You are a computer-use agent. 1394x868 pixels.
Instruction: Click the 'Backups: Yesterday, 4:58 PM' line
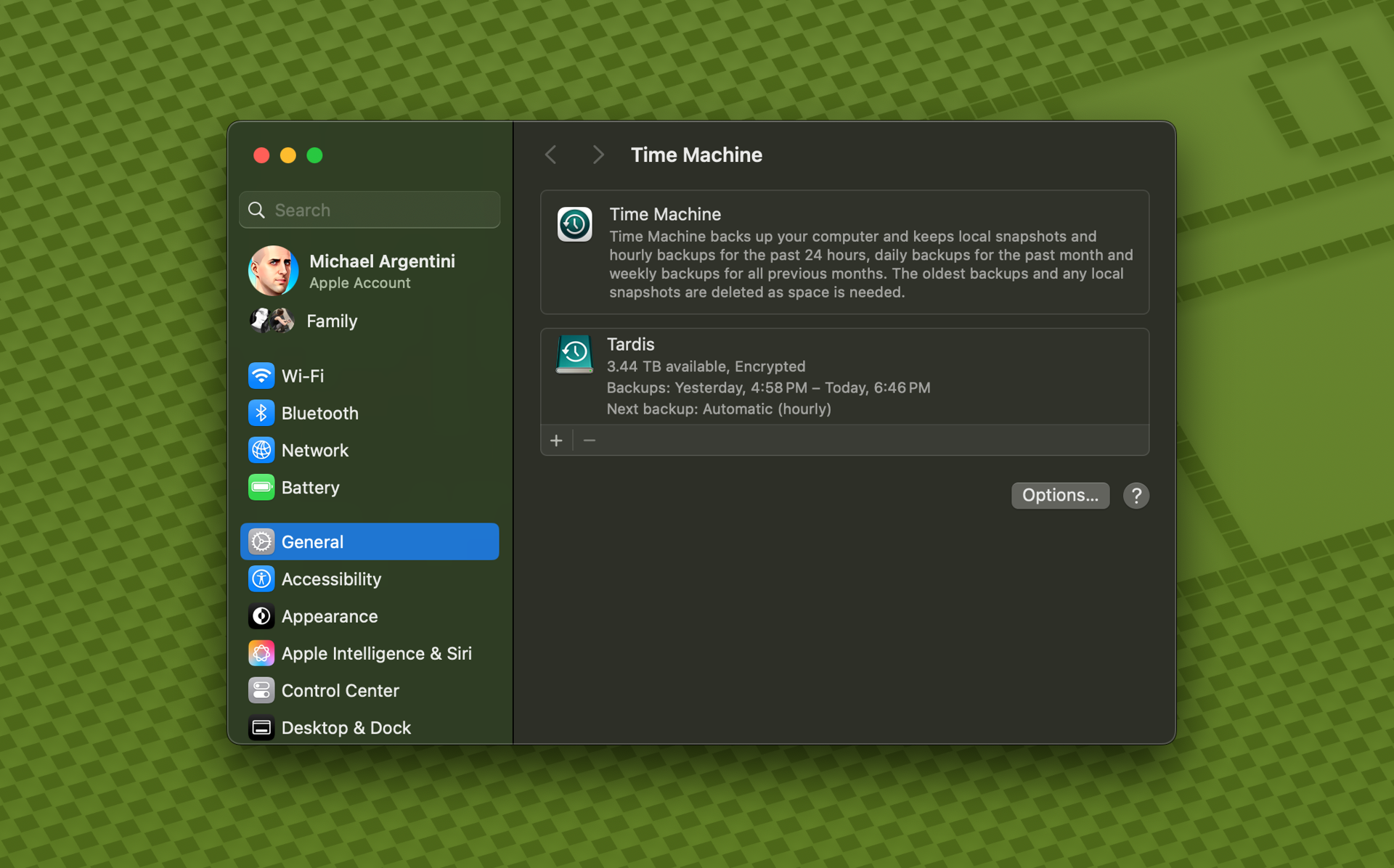768,388
